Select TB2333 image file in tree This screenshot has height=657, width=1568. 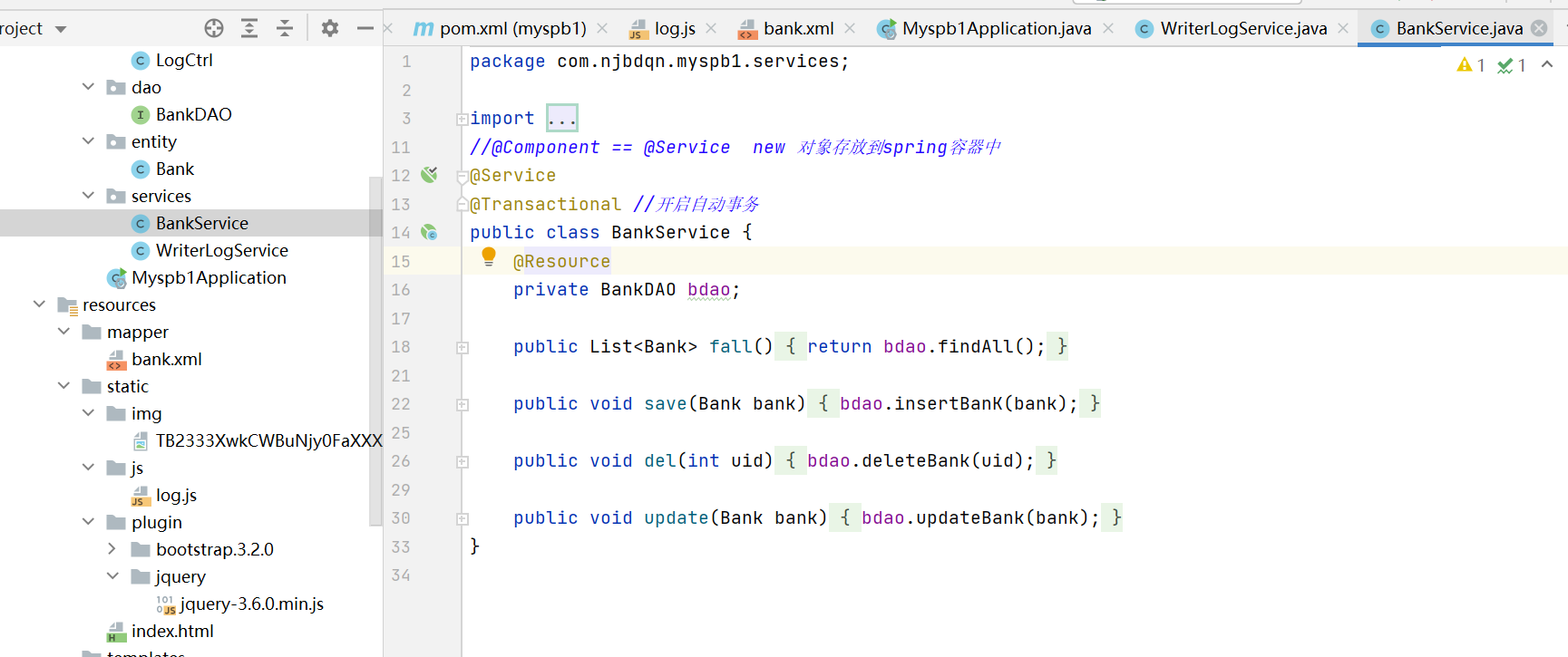[x=268, y=440]
